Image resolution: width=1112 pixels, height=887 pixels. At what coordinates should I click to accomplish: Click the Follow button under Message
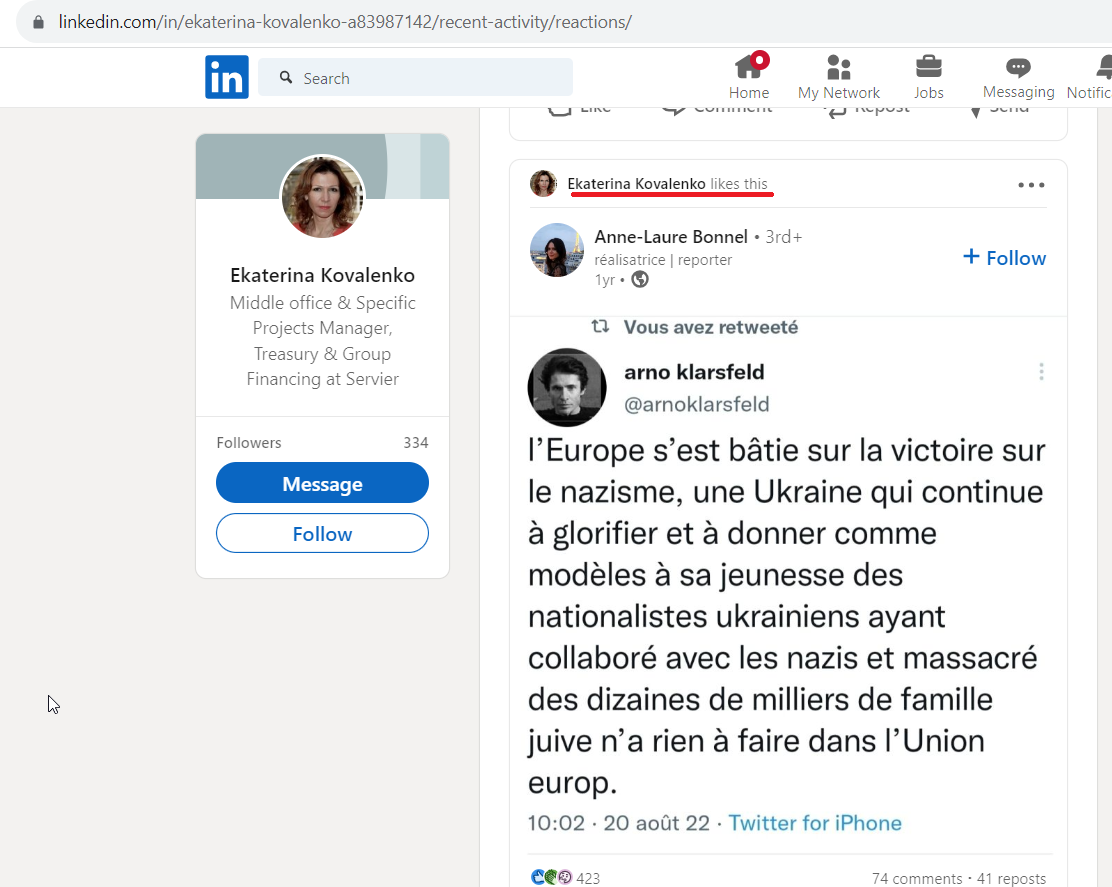(x=323, y=533)
